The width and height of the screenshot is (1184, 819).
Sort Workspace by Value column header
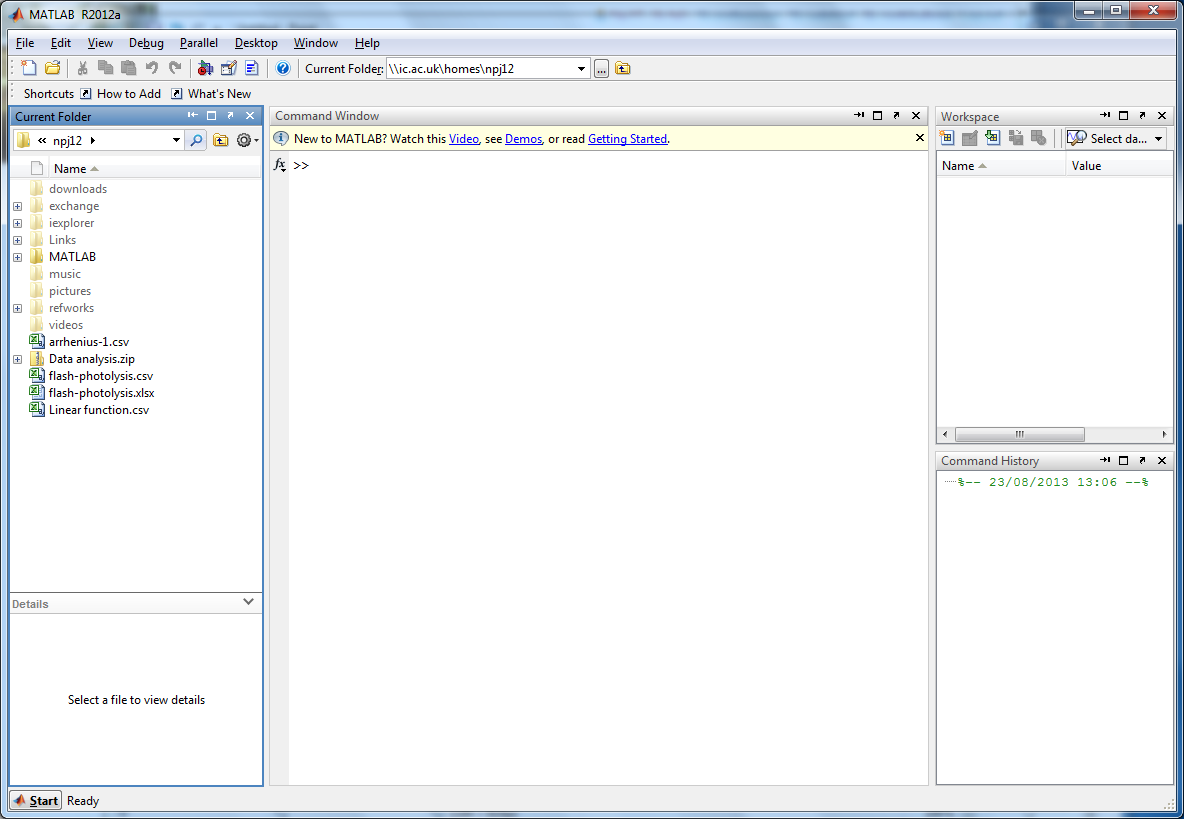1119,166
